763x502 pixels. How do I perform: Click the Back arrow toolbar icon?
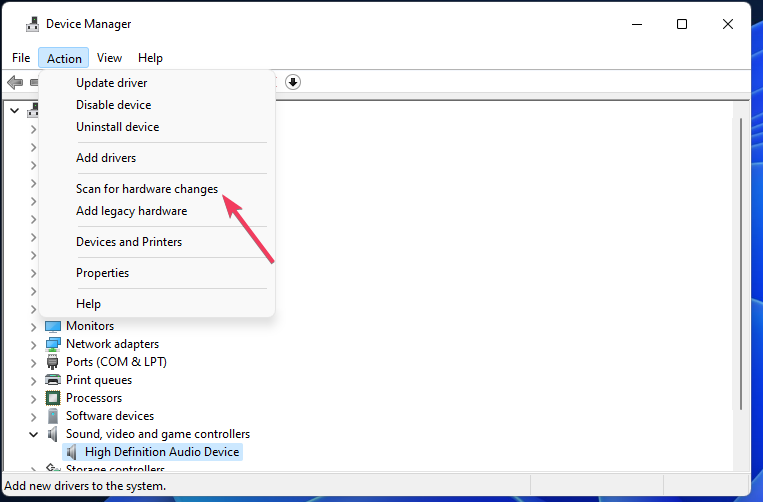(x=15, y=82)
